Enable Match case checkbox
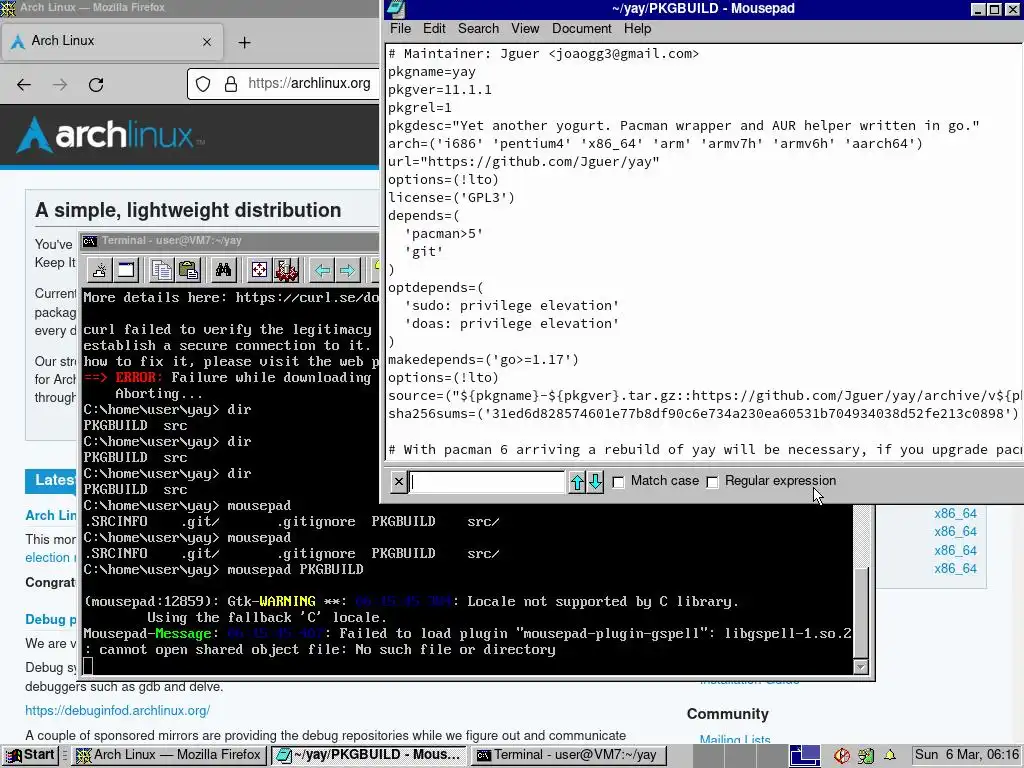Viewport: 1024px width, 768px height. click(x=618, y=482)
